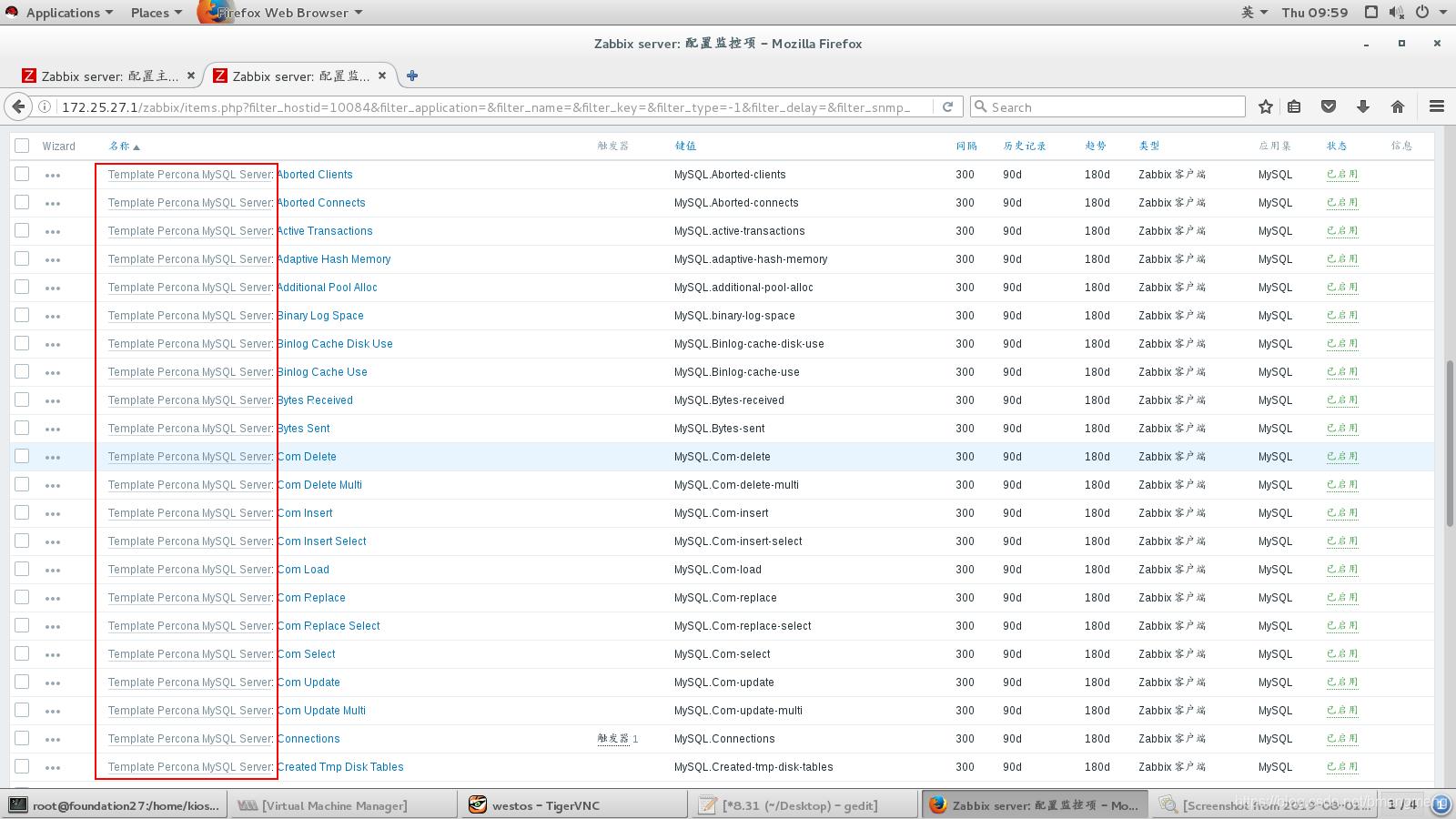This screenshot has width=1456, height=819.
Task: Toggle the 已启用 status for Bytes Received
Action: [1341, 400]
